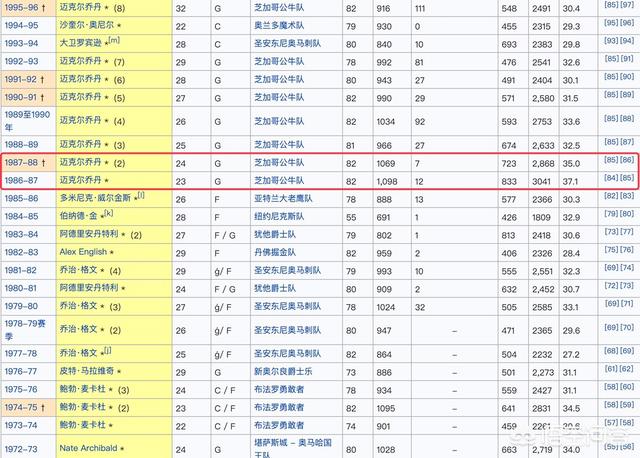This screenshot has width=640, height=458.
Task: Open team link 亚特兰大老鹰队
Action: pos(283,198)
